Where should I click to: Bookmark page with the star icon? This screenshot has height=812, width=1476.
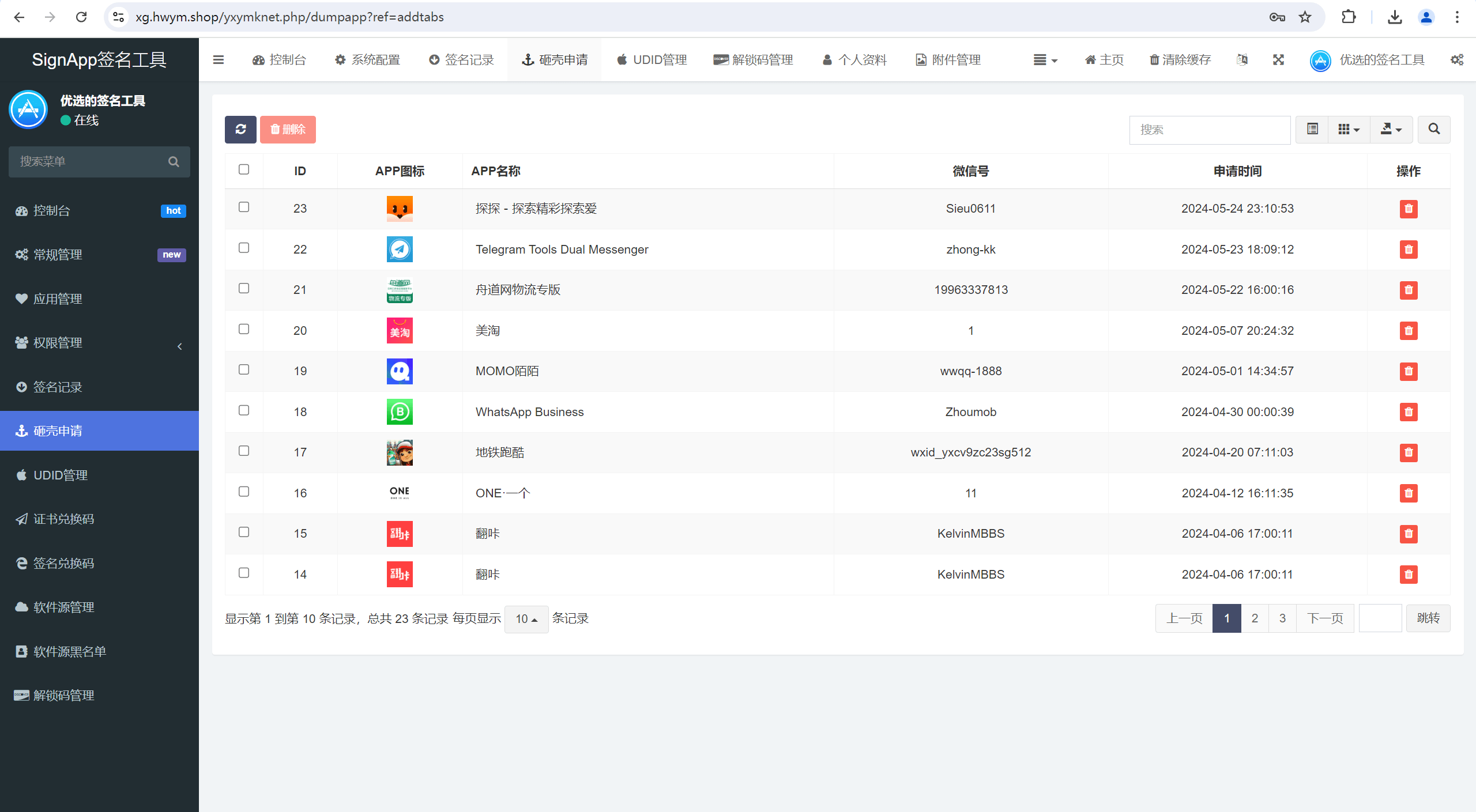tap(1305, 17)
